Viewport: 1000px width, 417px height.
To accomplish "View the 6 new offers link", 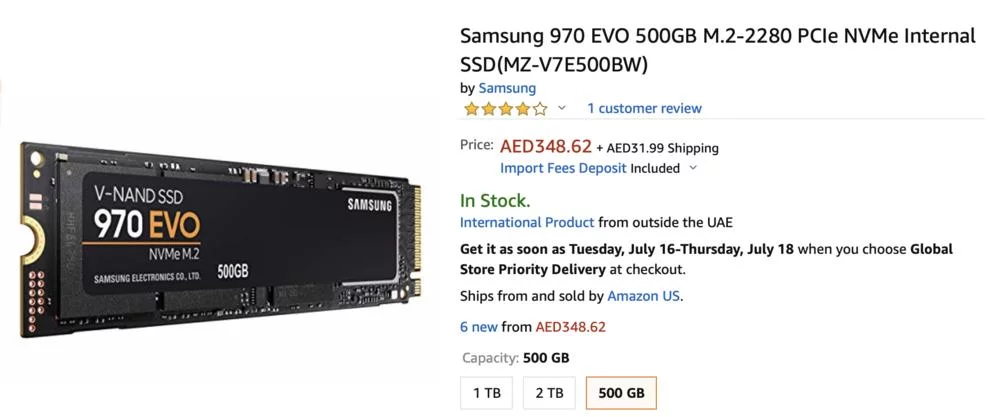I will (x=478, y=326).
